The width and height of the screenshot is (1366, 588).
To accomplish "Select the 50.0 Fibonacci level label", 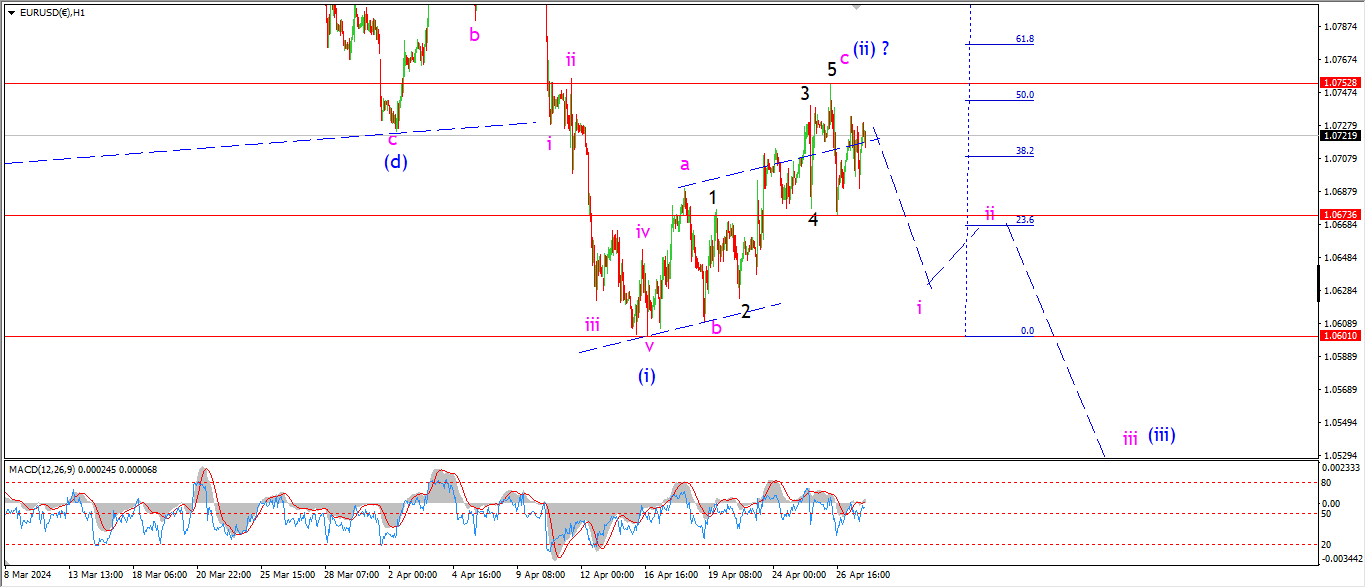I will pos(1024,95).
